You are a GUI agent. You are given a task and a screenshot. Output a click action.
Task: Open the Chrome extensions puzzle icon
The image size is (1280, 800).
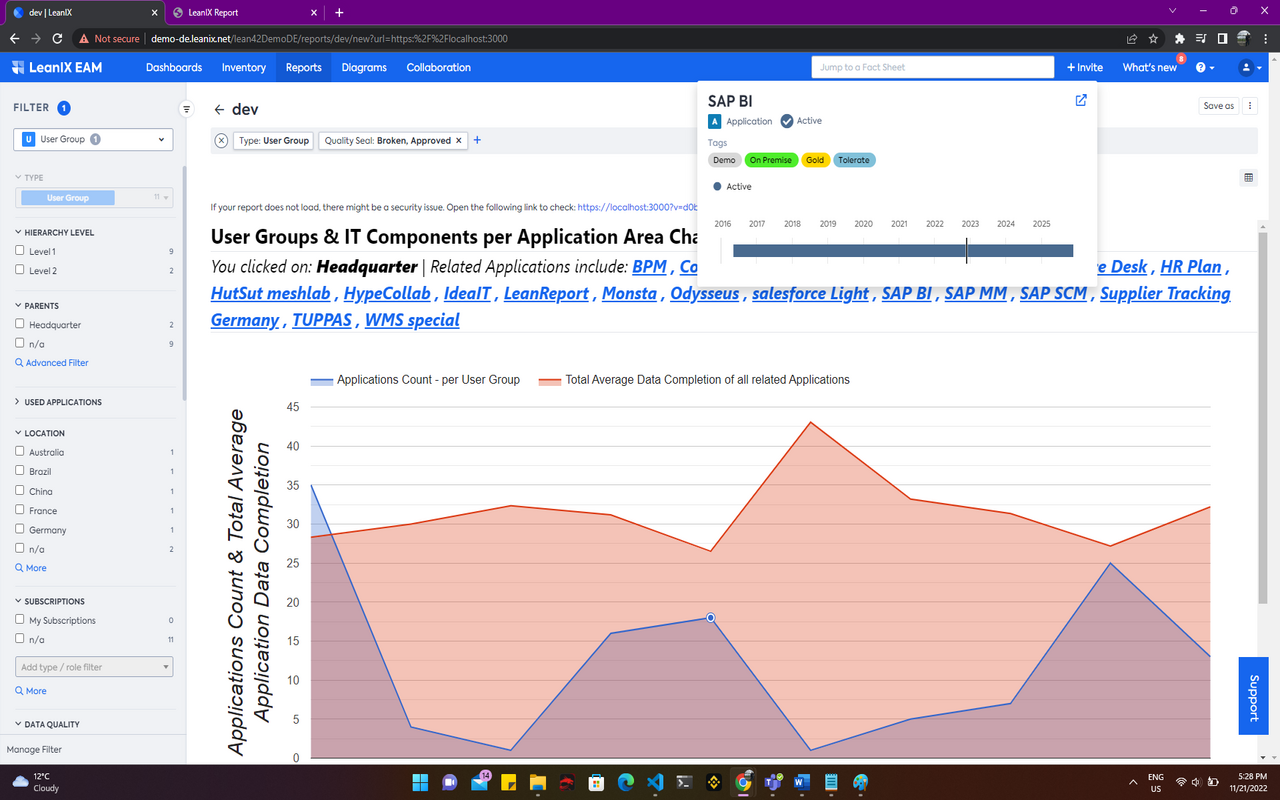(x=1180, y=39)
